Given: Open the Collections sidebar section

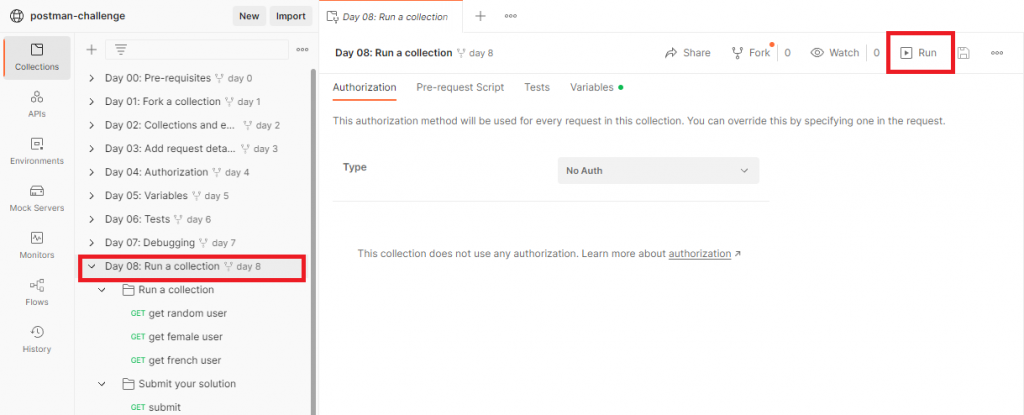Looking at the screenshot, I should point(37,58).
